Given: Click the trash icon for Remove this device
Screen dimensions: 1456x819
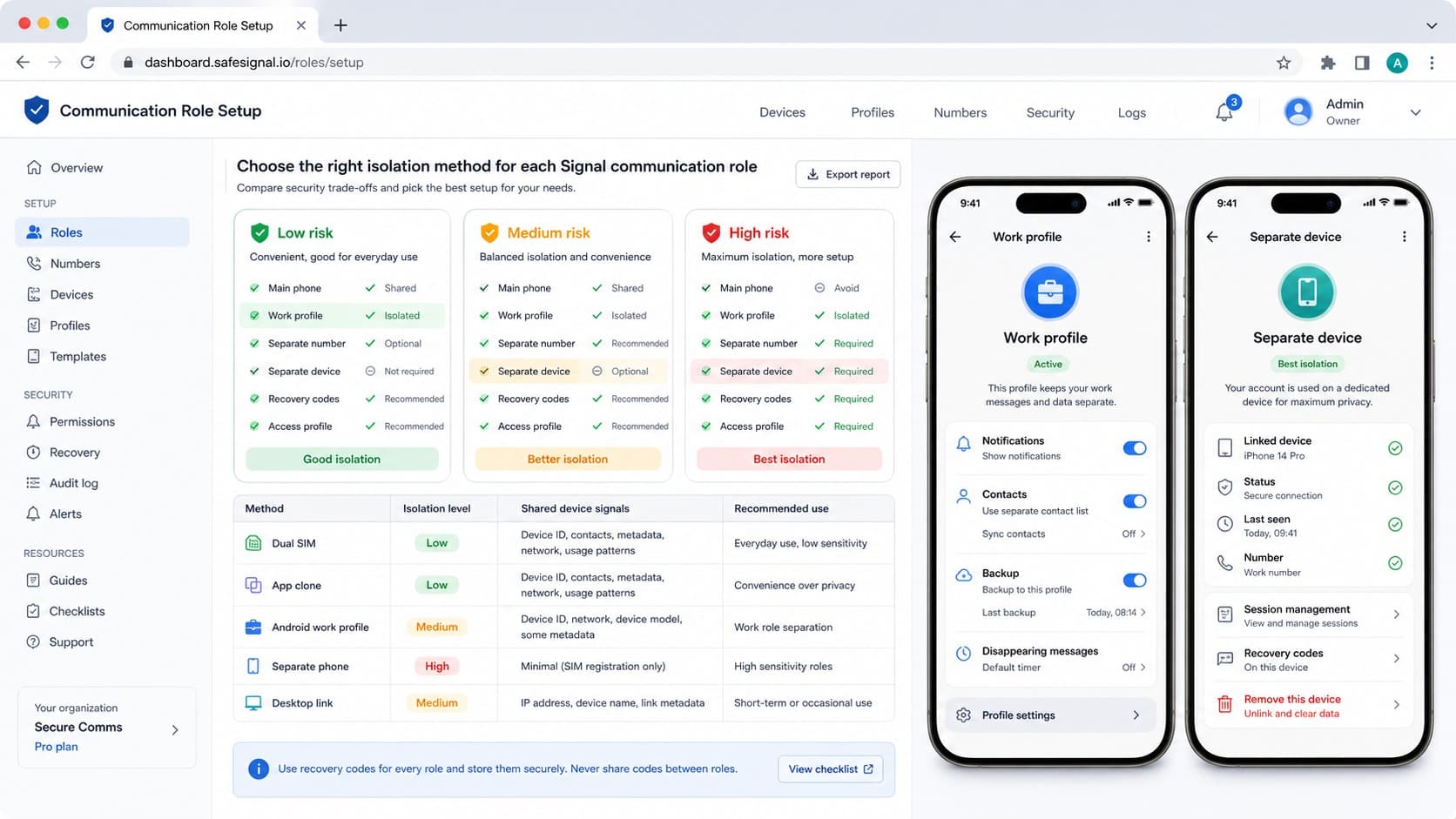Looking at the screenshot, I should (x=1224, y=705).
